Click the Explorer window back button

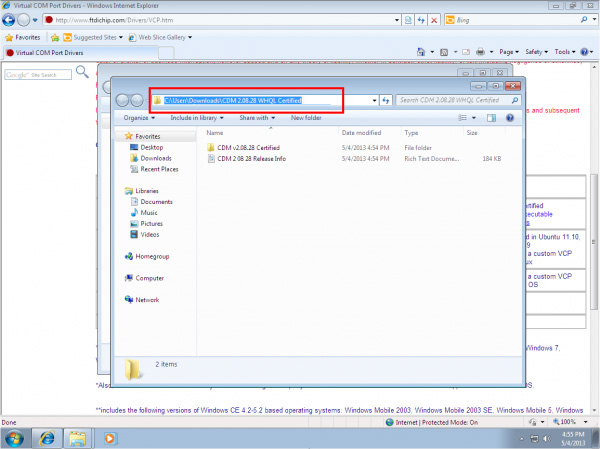(x=122, y=100)
